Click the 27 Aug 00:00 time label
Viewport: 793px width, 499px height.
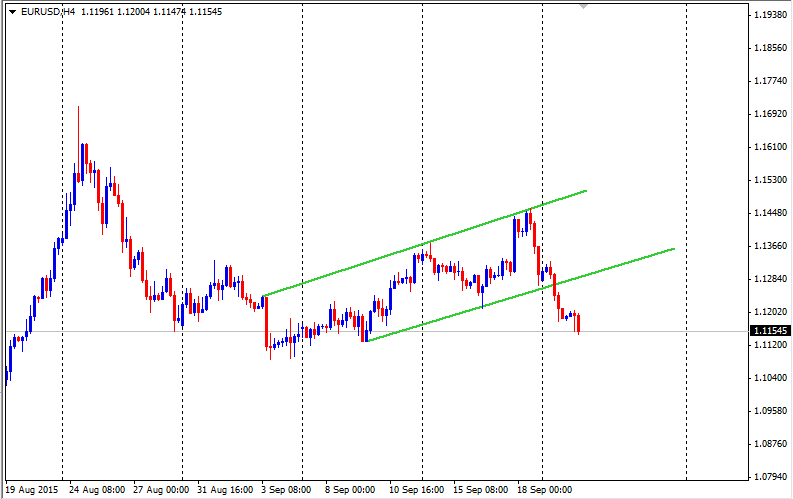pos(161,490)
